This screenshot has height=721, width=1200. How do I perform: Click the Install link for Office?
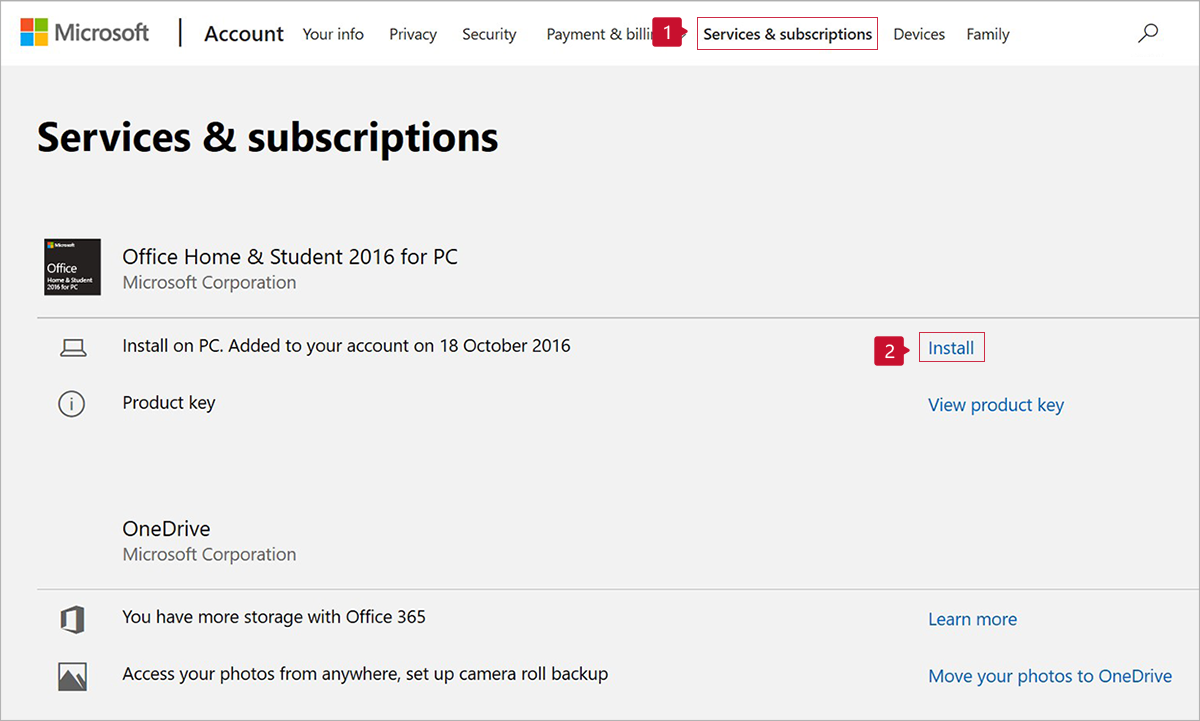pos(951,348)
